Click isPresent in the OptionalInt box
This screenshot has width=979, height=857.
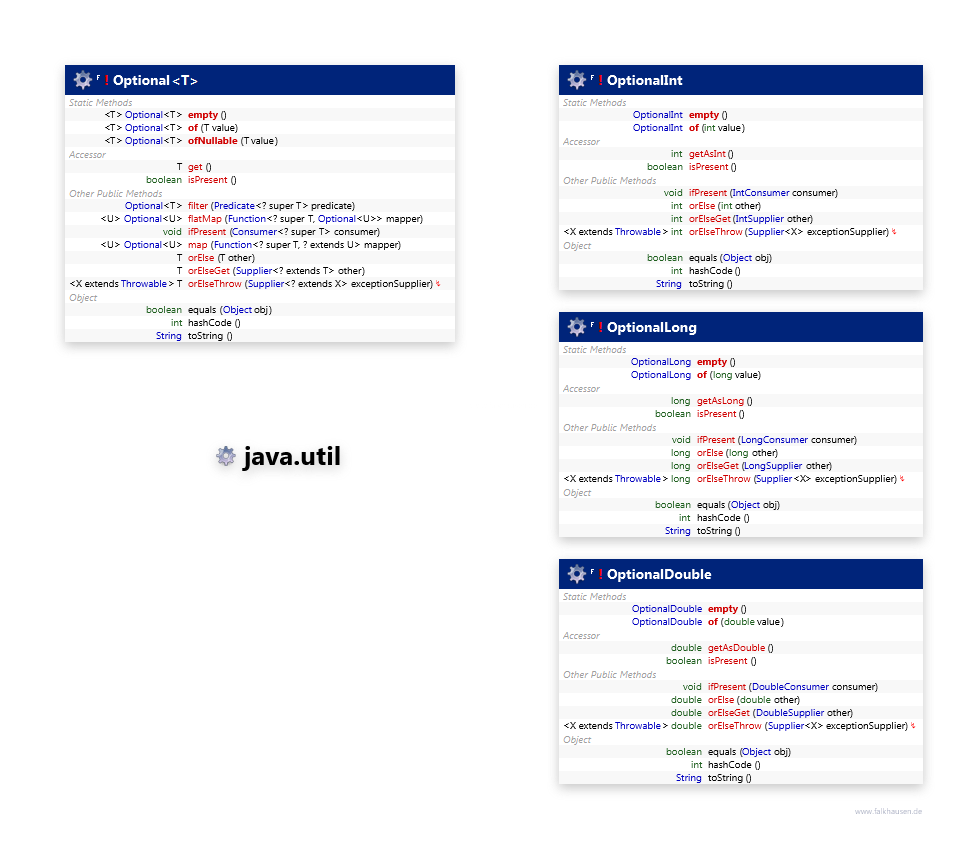click(x=709, y=167)
